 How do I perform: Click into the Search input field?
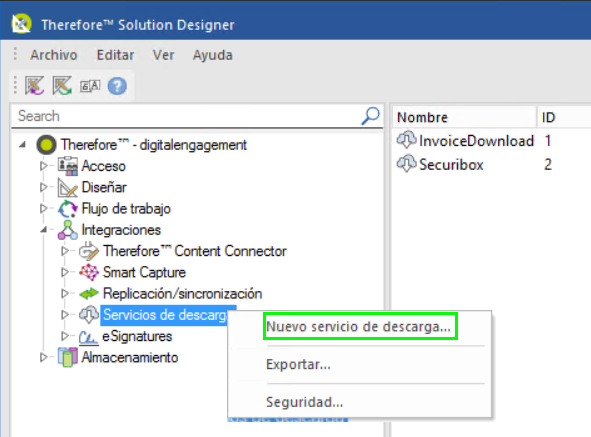(x=187, y=116)
